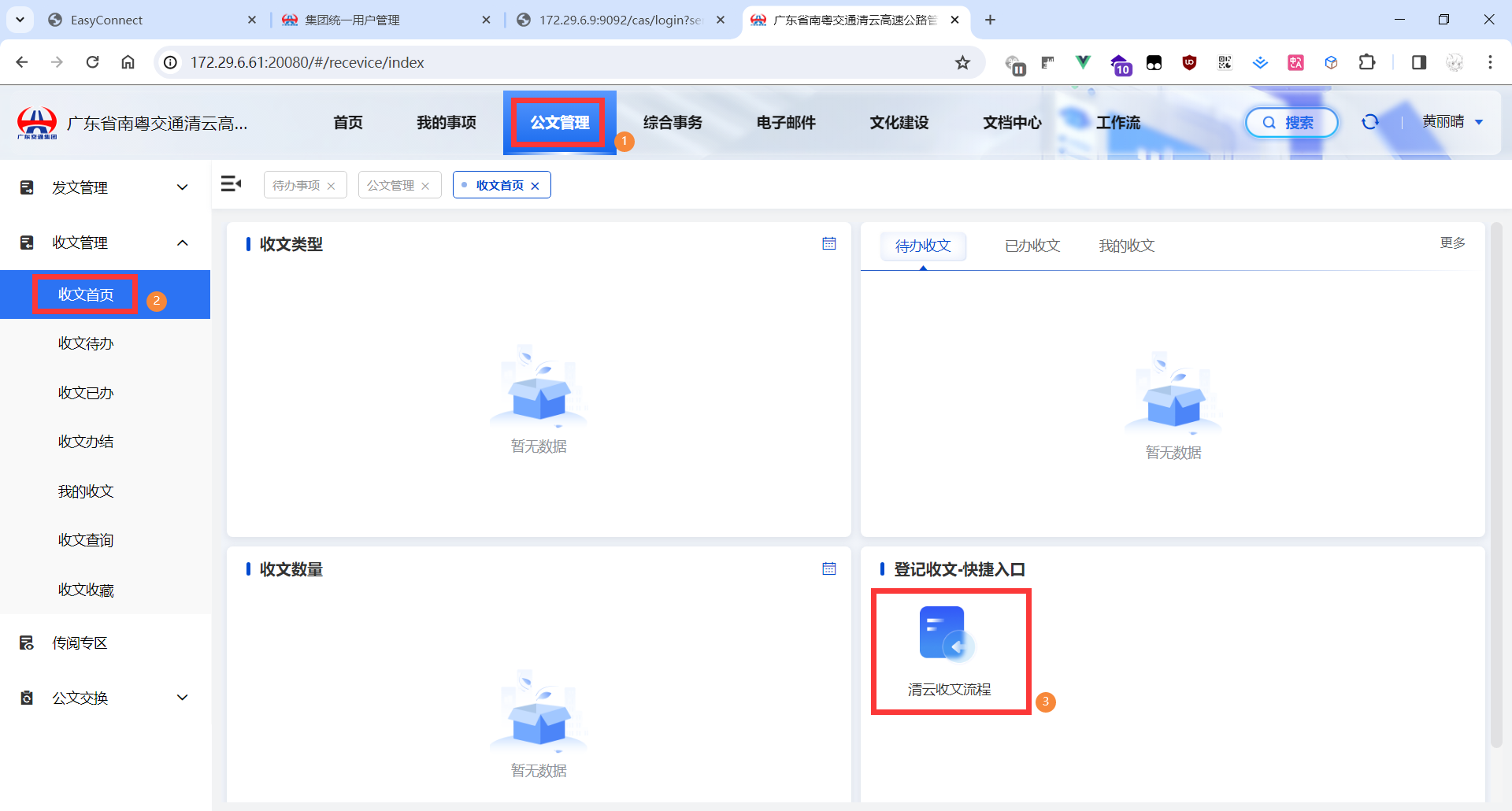Open the 黄丽晴 user dropdown
Viewport: 1512px width, 811px height.
tap(1453, 122)
